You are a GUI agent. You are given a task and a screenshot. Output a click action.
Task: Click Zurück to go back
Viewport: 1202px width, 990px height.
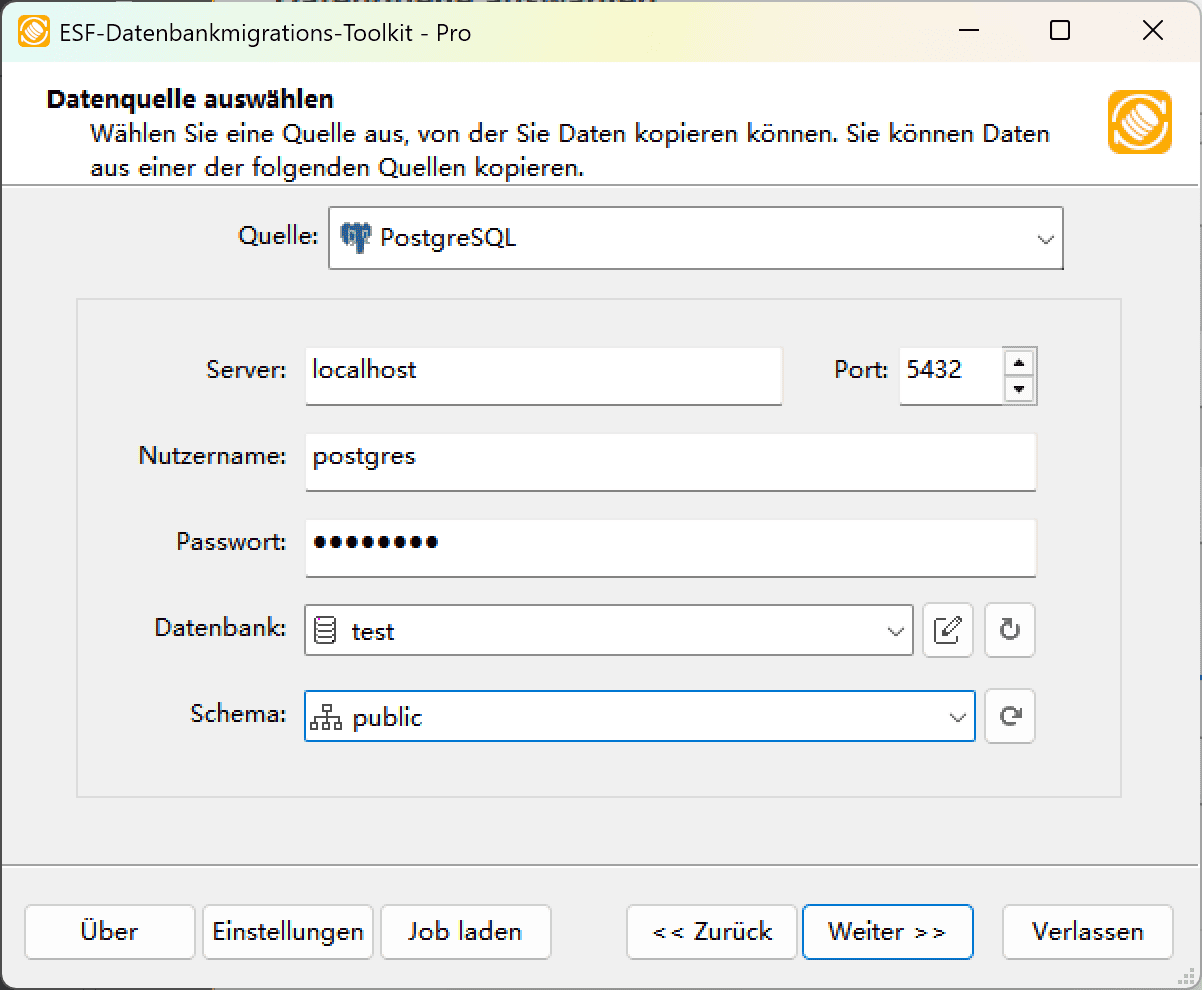tap(711, 931)
